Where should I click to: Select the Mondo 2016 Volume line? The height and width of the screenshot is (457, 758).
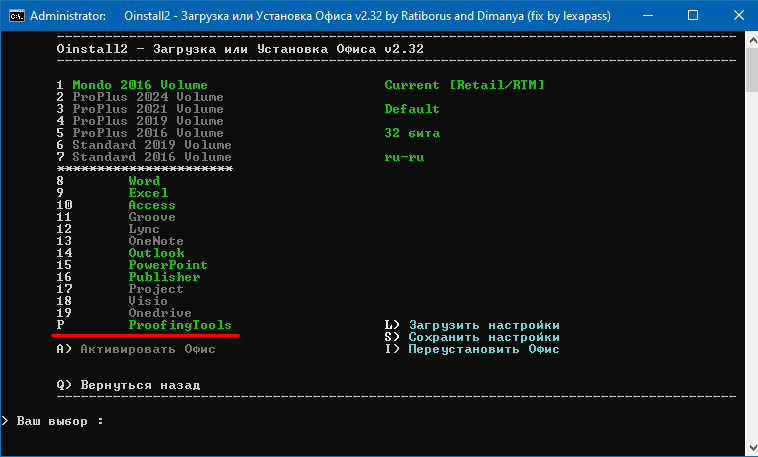(x=132, y=85)
